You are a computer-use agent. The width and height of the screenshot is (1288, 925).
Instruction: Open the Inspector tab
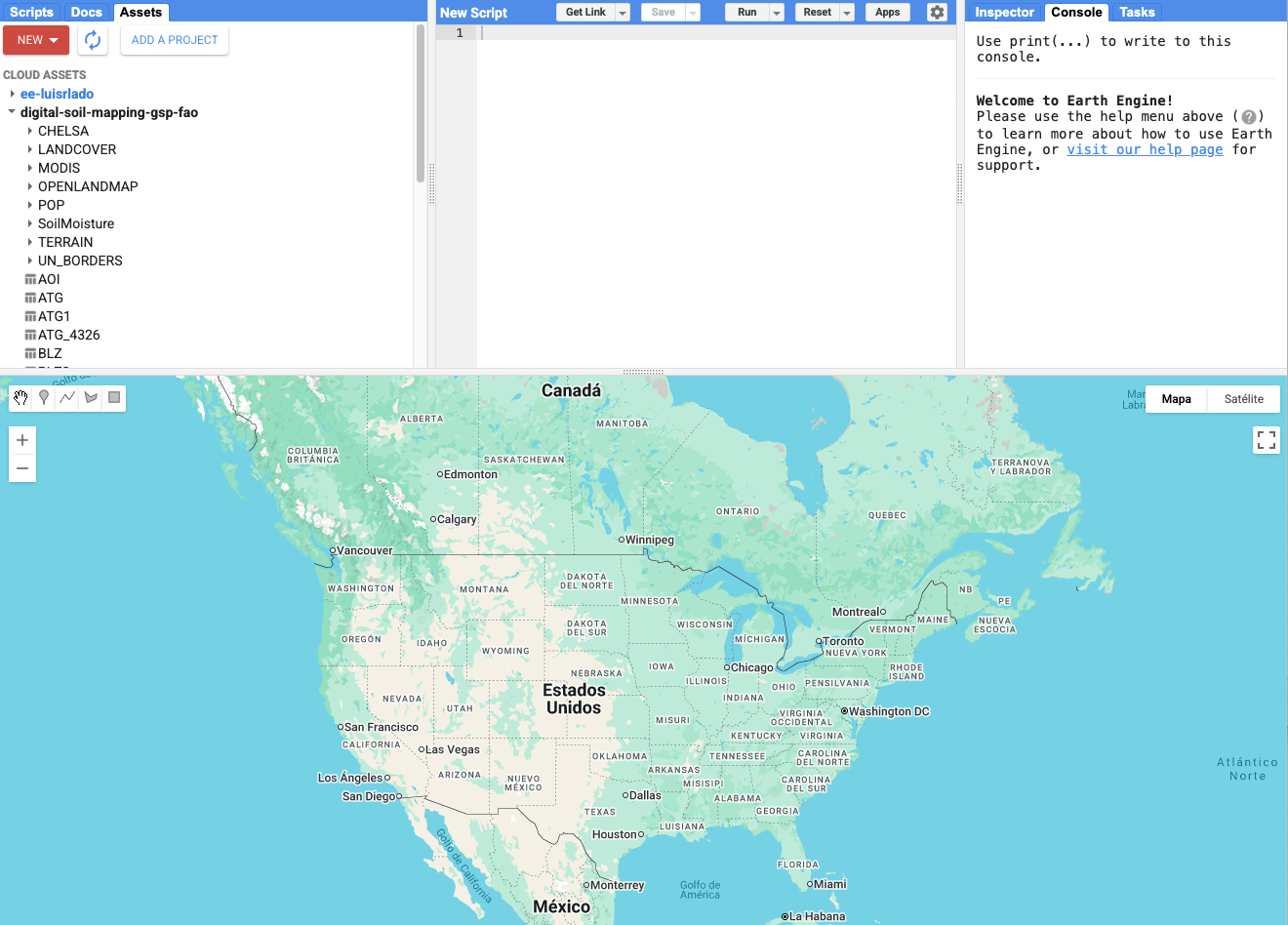coord(1004,13)
